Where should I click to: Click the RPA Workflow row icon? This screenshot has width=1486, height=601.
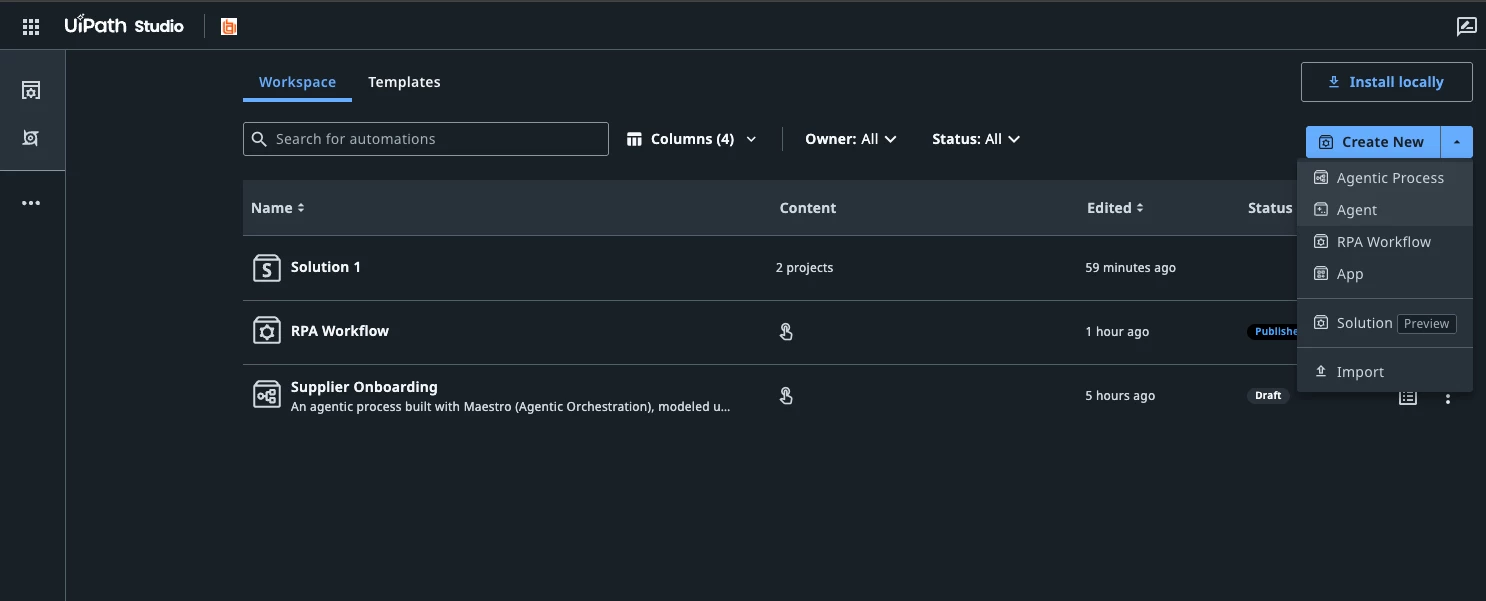[266, 331]
